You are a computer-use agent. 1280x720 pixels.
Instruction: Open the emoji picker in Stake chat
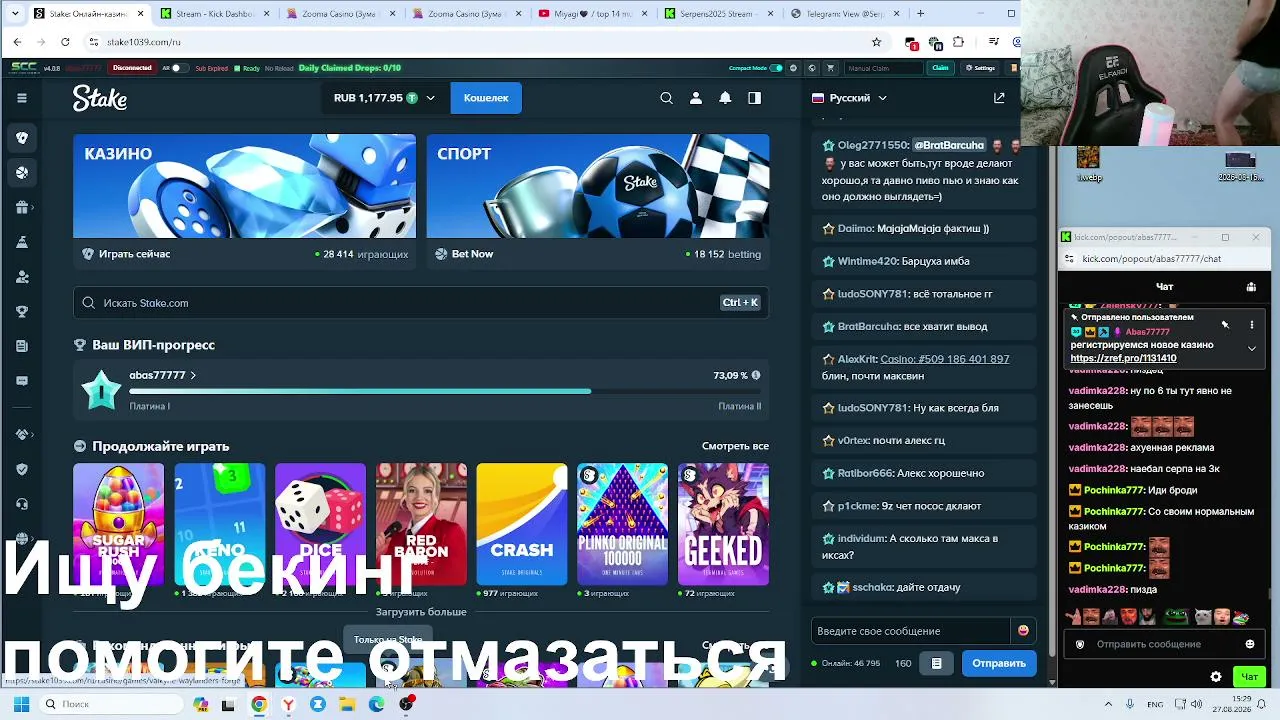tap(1023, 631)
